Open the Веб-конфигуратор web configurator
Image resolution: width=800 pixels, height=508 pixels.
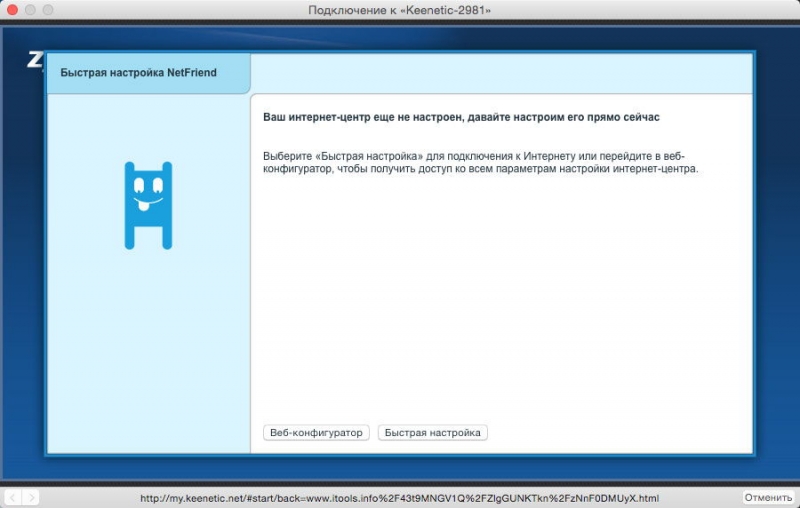pyautogui.click(x=316, y=433)
